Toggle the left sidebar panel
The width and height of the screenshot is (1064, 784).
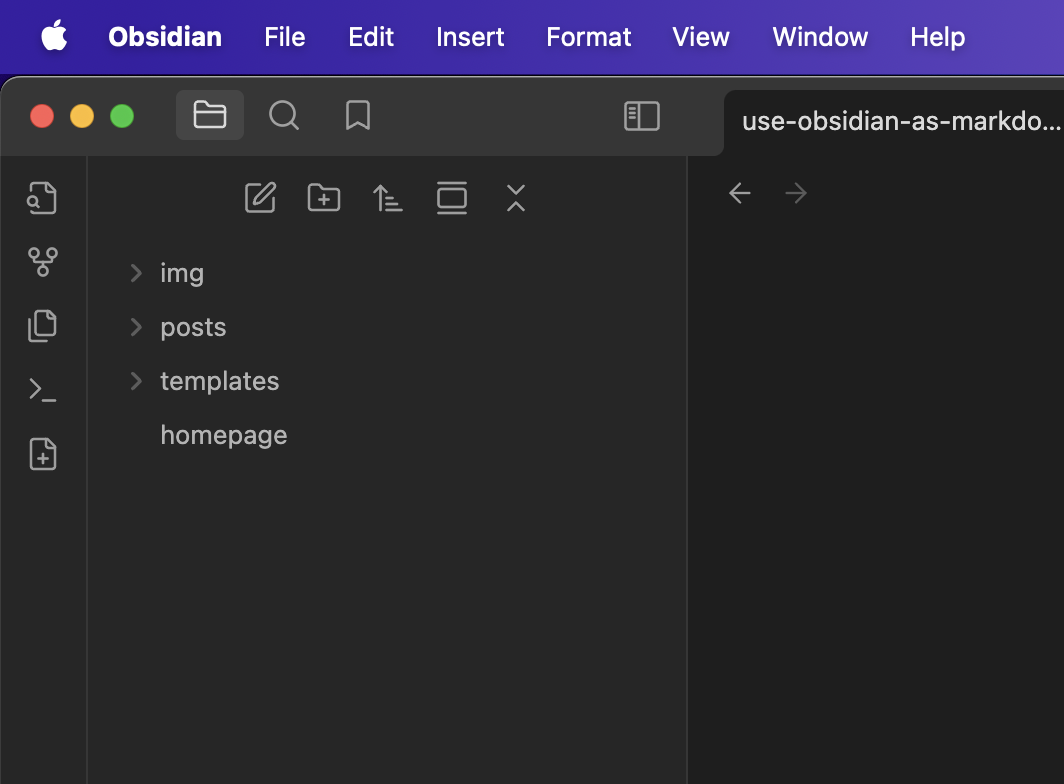tap(641, 116)
